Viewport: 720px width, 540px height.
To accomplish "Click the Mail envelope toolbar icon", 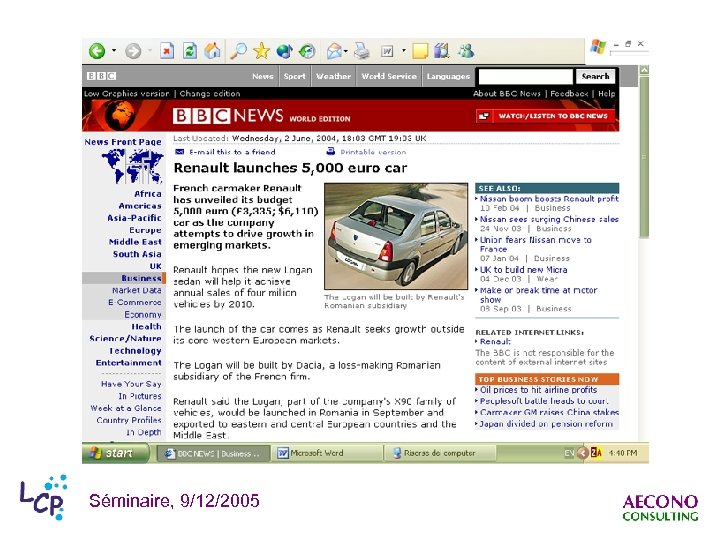I will point(334,51).
